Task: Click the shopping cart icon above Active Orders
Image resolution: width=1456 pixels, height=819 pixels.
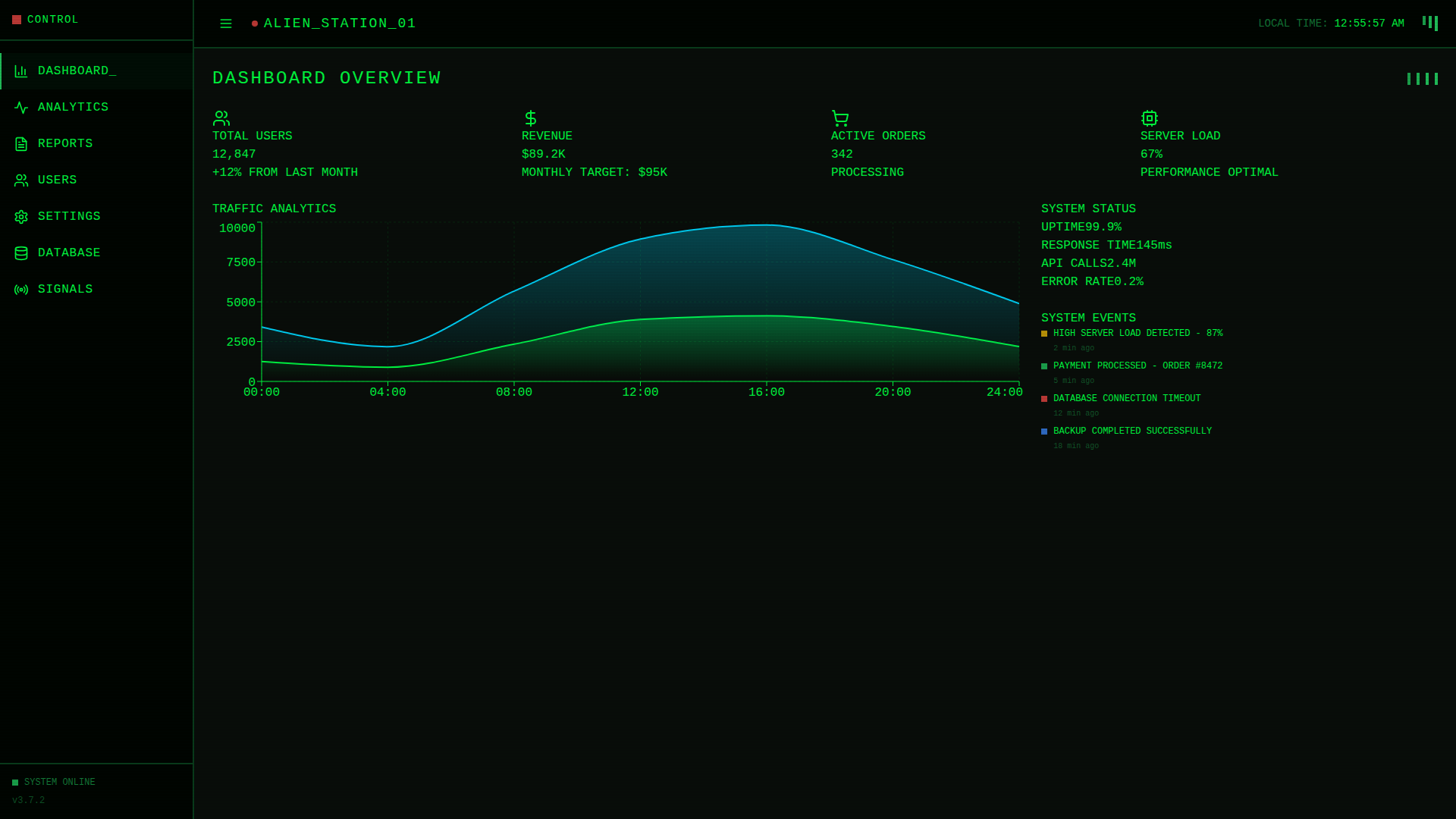Action: coord(839,118)
